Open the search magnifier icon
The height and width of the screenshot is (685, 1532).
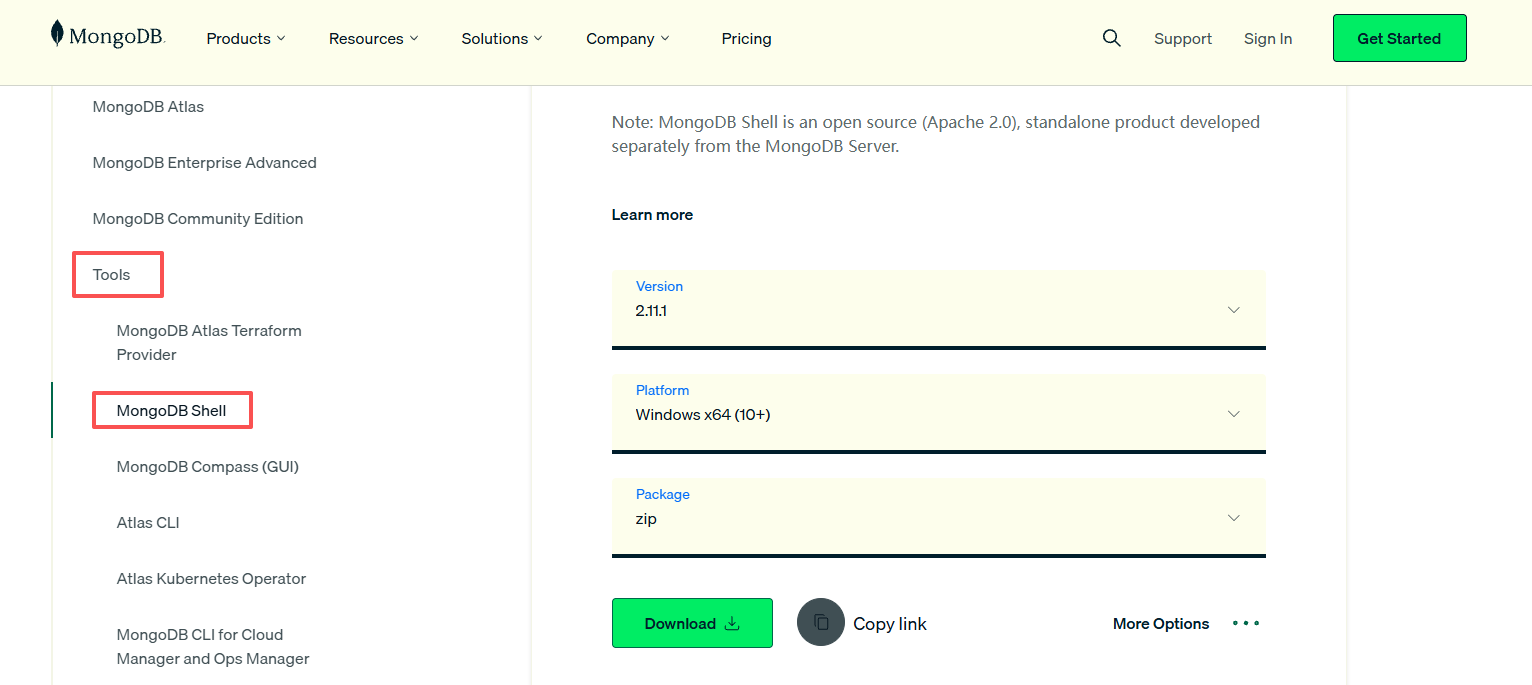1111,38
